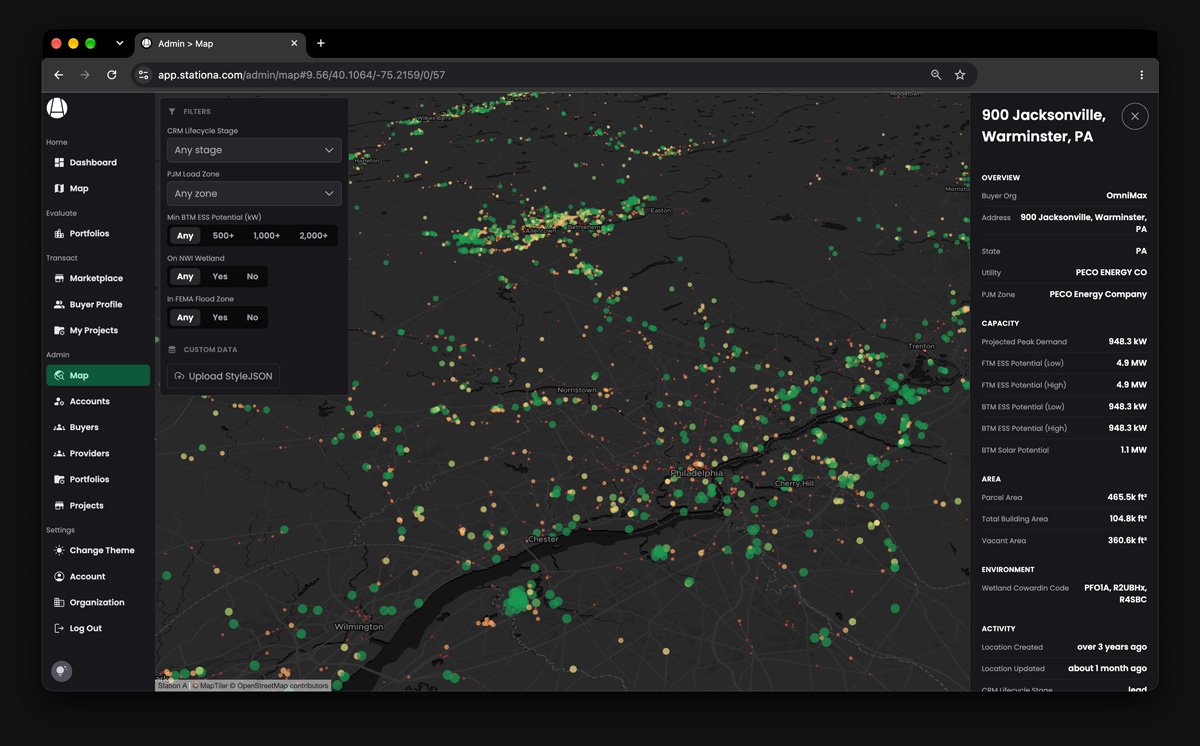Click the Log Out icon
The width and height of the screenshot is (1200, 746).
[59, 628]
